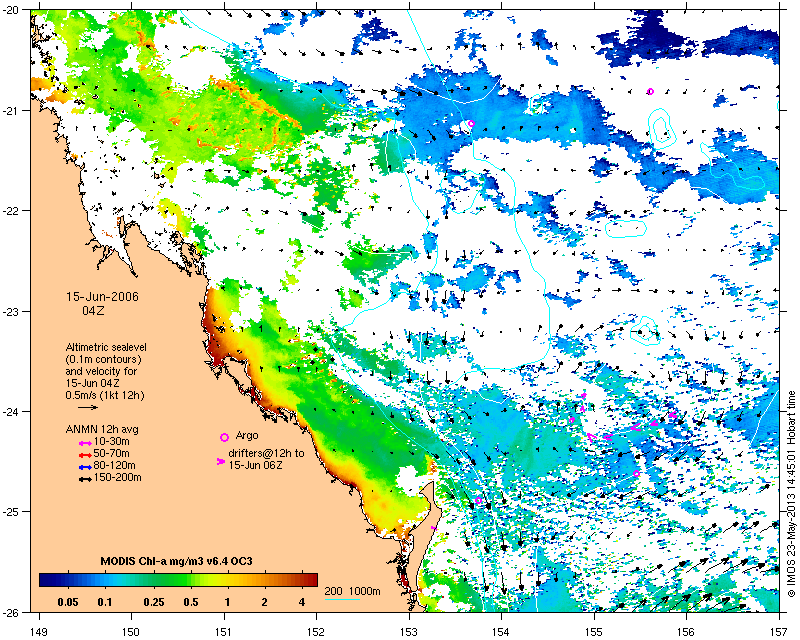
Task: Click the blue 80-120m ANMN arrow symbol
Action: 85,466
